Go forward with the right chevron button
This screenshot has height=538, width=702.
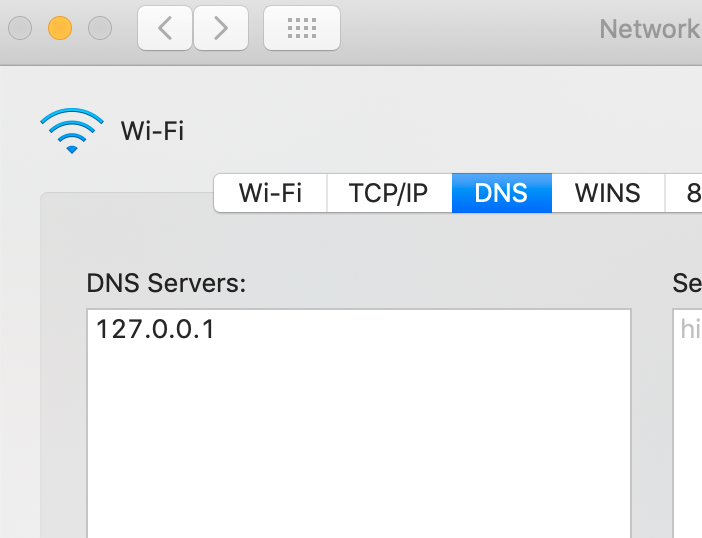(221, 28)
